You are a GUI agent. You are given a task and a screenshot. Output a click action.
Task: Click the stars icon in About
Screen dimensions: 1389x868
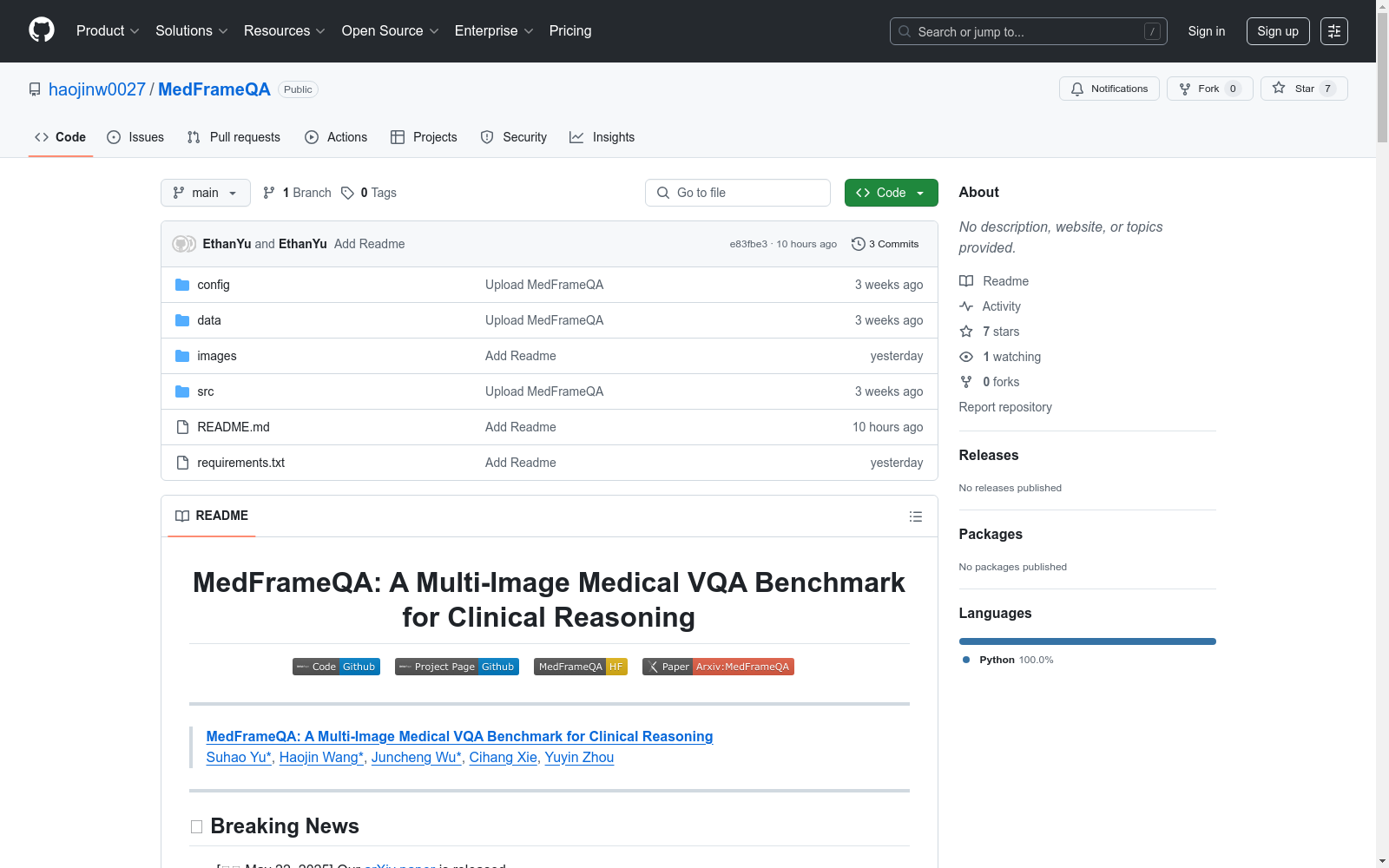[966, 332]
